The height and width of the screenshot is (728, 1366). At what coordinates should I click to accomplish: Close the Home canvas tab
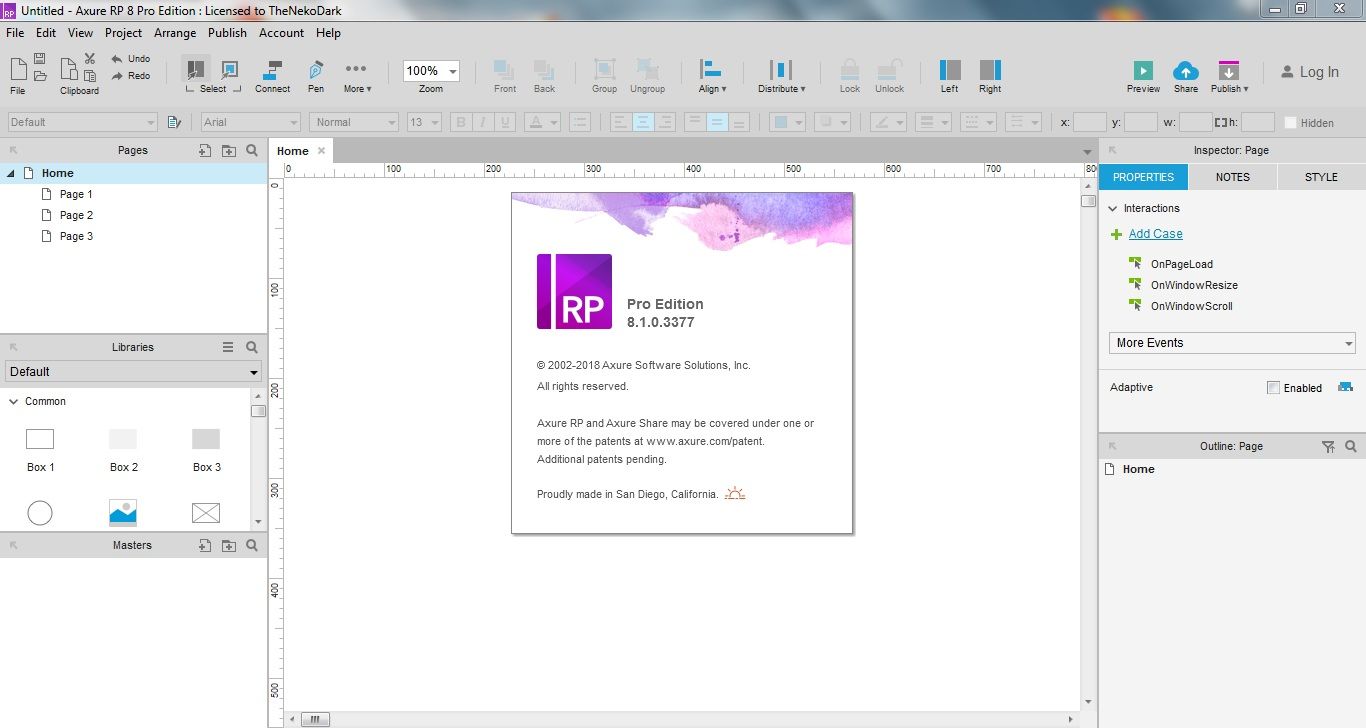pos(321,151)
